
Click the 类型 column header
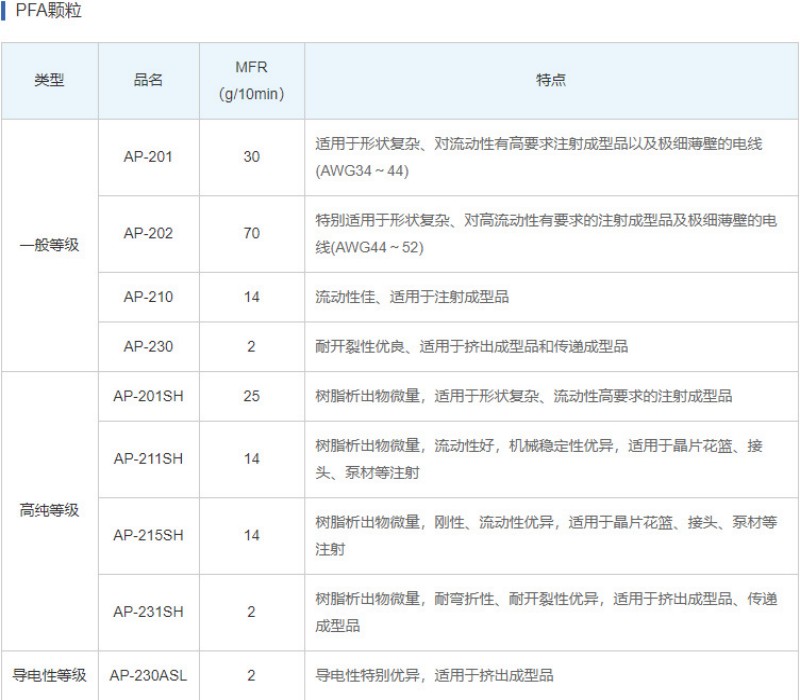point(49,81)
